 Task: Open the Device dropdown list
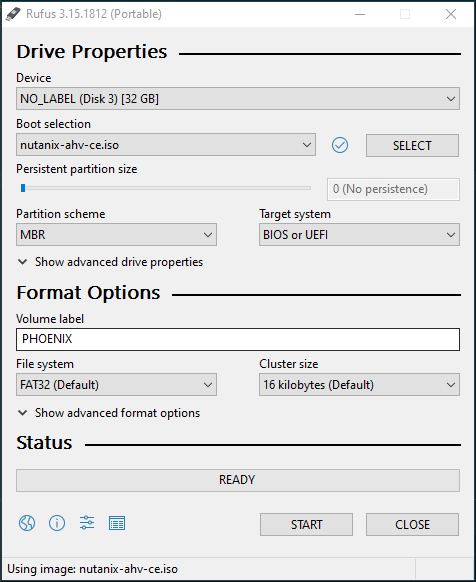[x=238, y=99]
